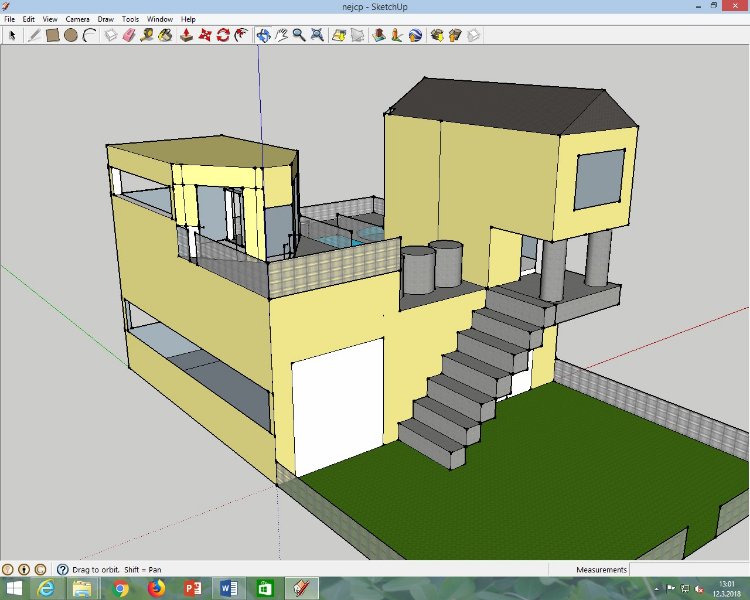
Task: Open the File menu
Action: (x=10, y=19)
